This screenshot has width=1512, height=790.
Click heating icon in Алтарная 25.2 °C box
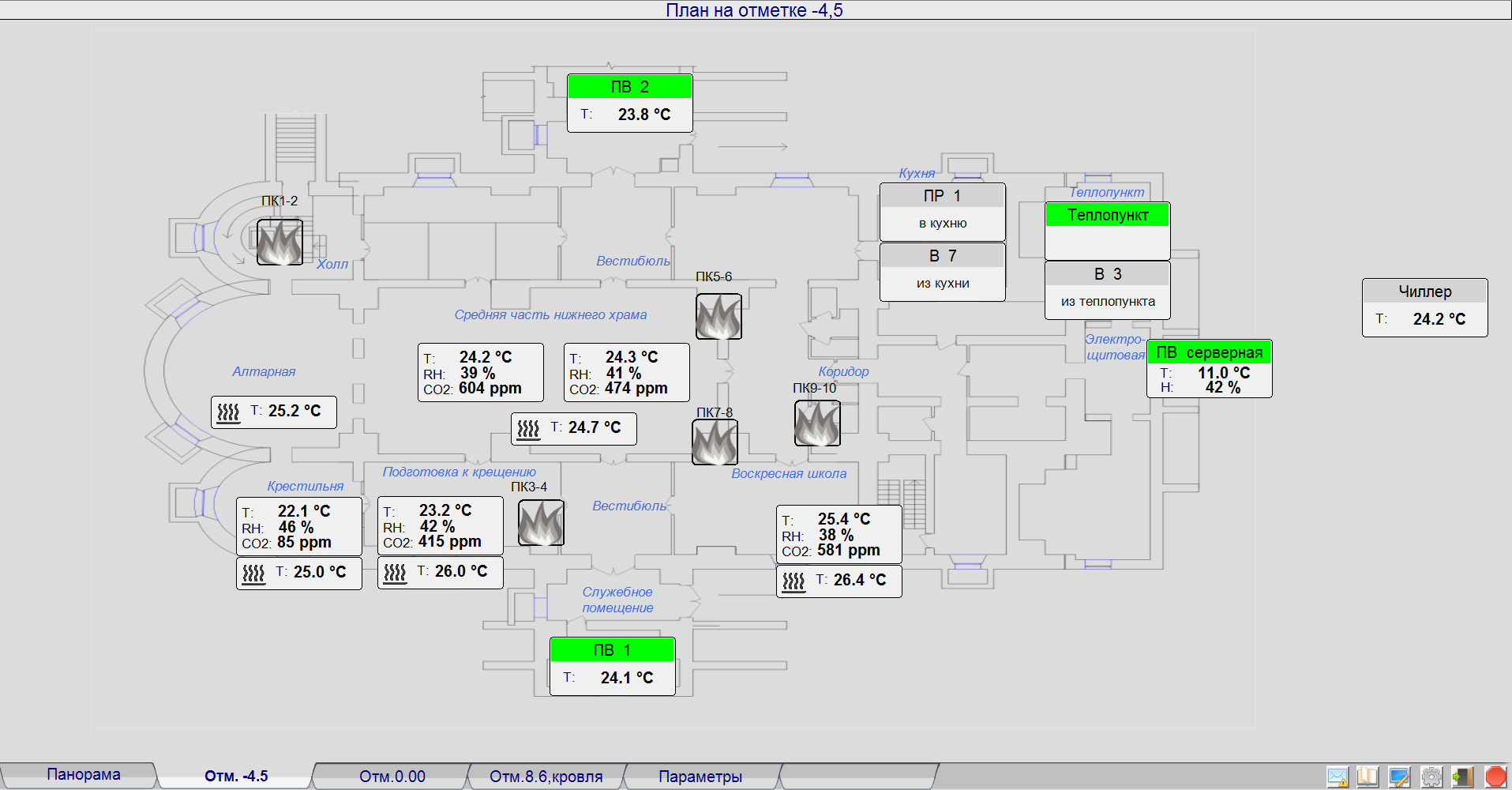229,412
